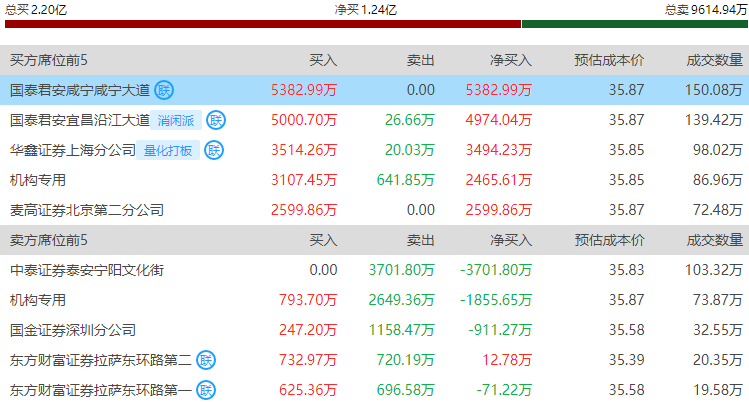Click 预估成本价 header in seller table
The width and height of the screenshot is (749, 403).
point(609,240)
